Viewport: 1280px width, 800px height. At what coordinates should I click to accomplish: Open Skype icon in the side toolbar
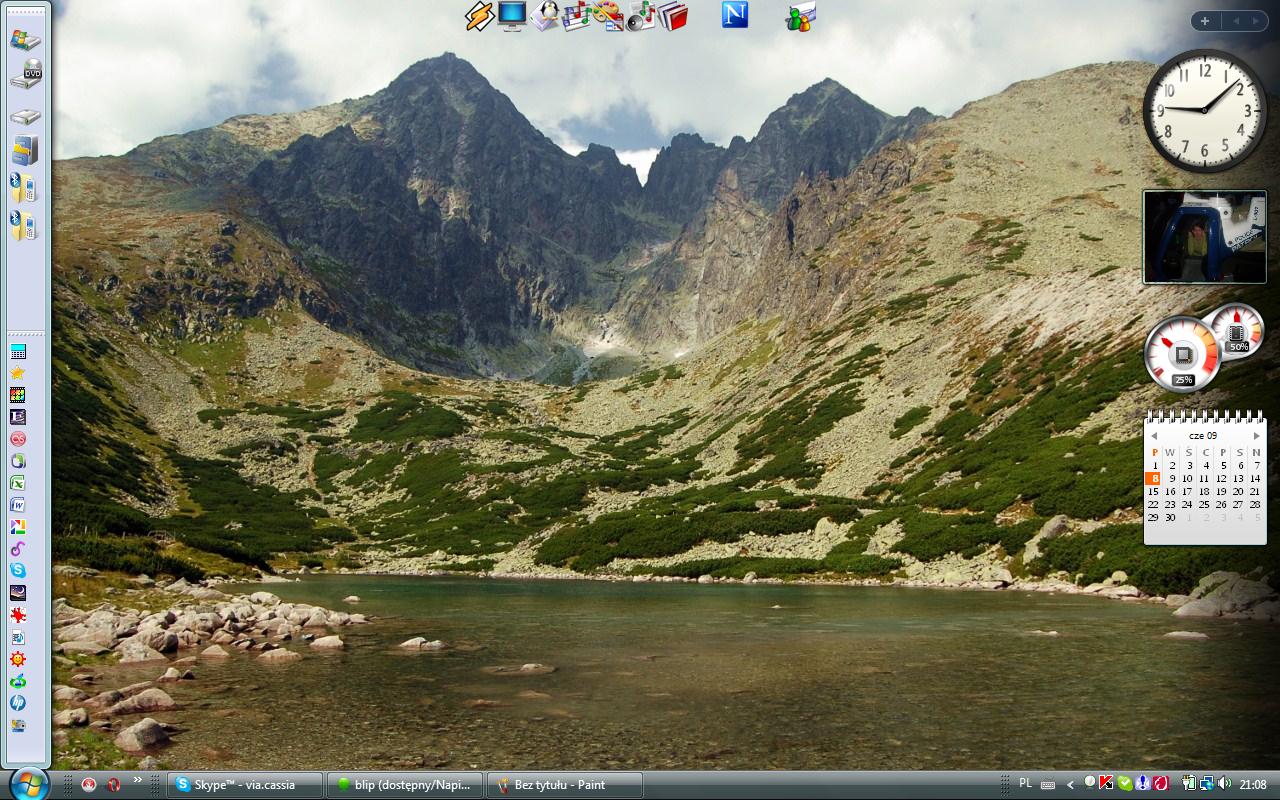point(18,569)
